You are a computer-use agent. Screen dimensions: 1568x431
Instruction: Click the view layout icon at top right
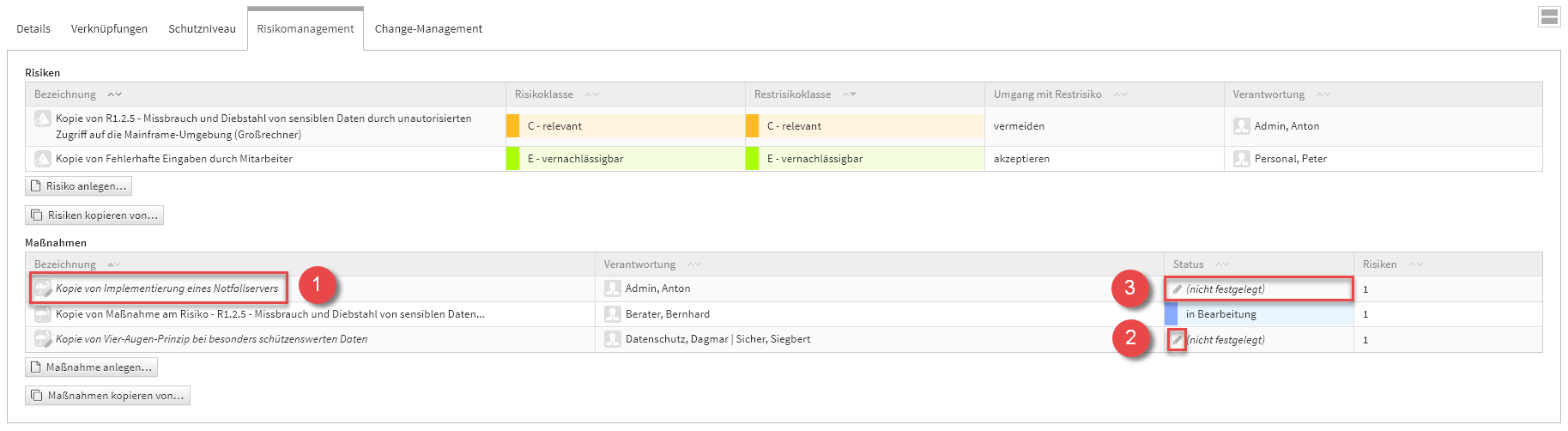click(x=1549, y=17)
